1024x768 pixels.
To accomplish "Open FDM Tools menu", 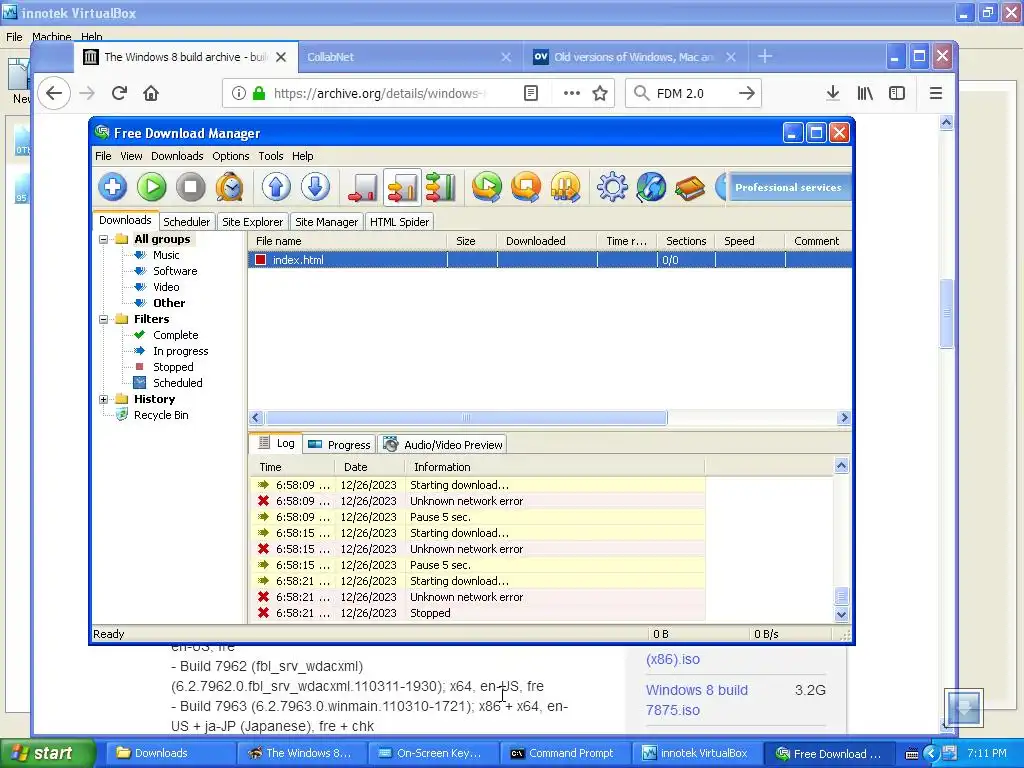I will [270, 156].
